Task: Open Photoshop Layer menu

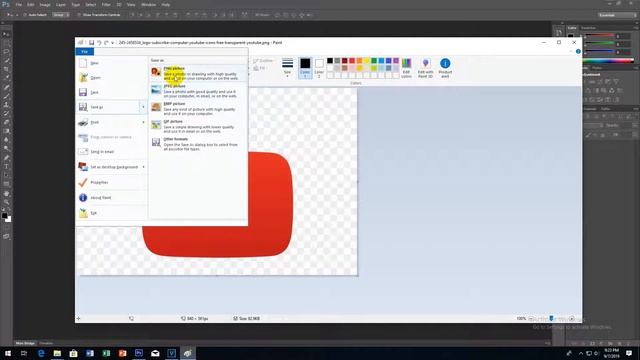Action: click(61, 4)
